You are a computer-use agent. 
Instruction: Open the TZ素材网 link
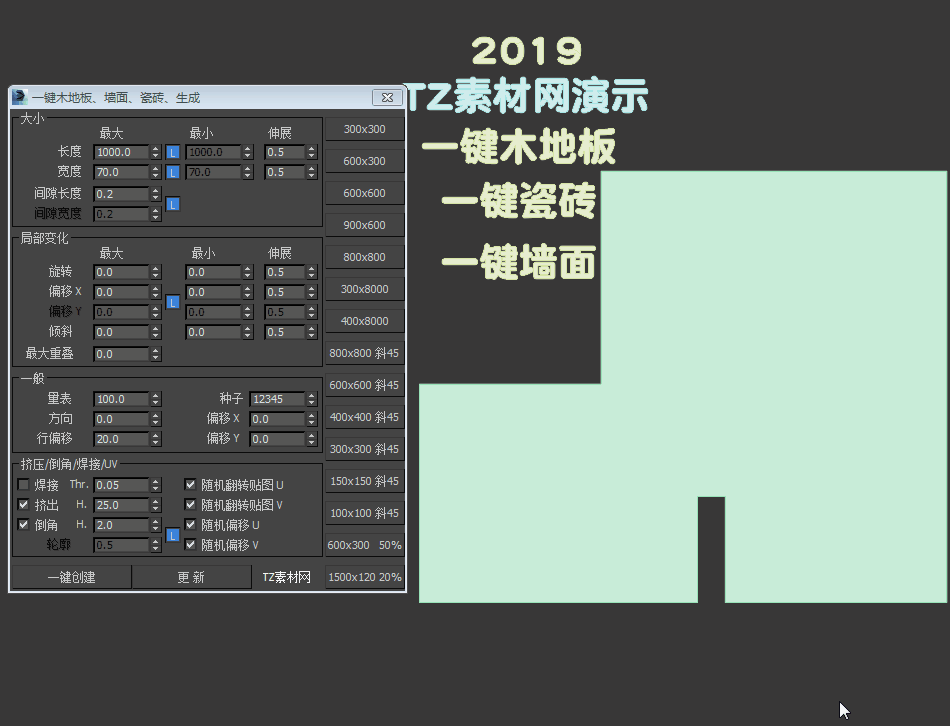pyautogui.click(x=287, y=577)
